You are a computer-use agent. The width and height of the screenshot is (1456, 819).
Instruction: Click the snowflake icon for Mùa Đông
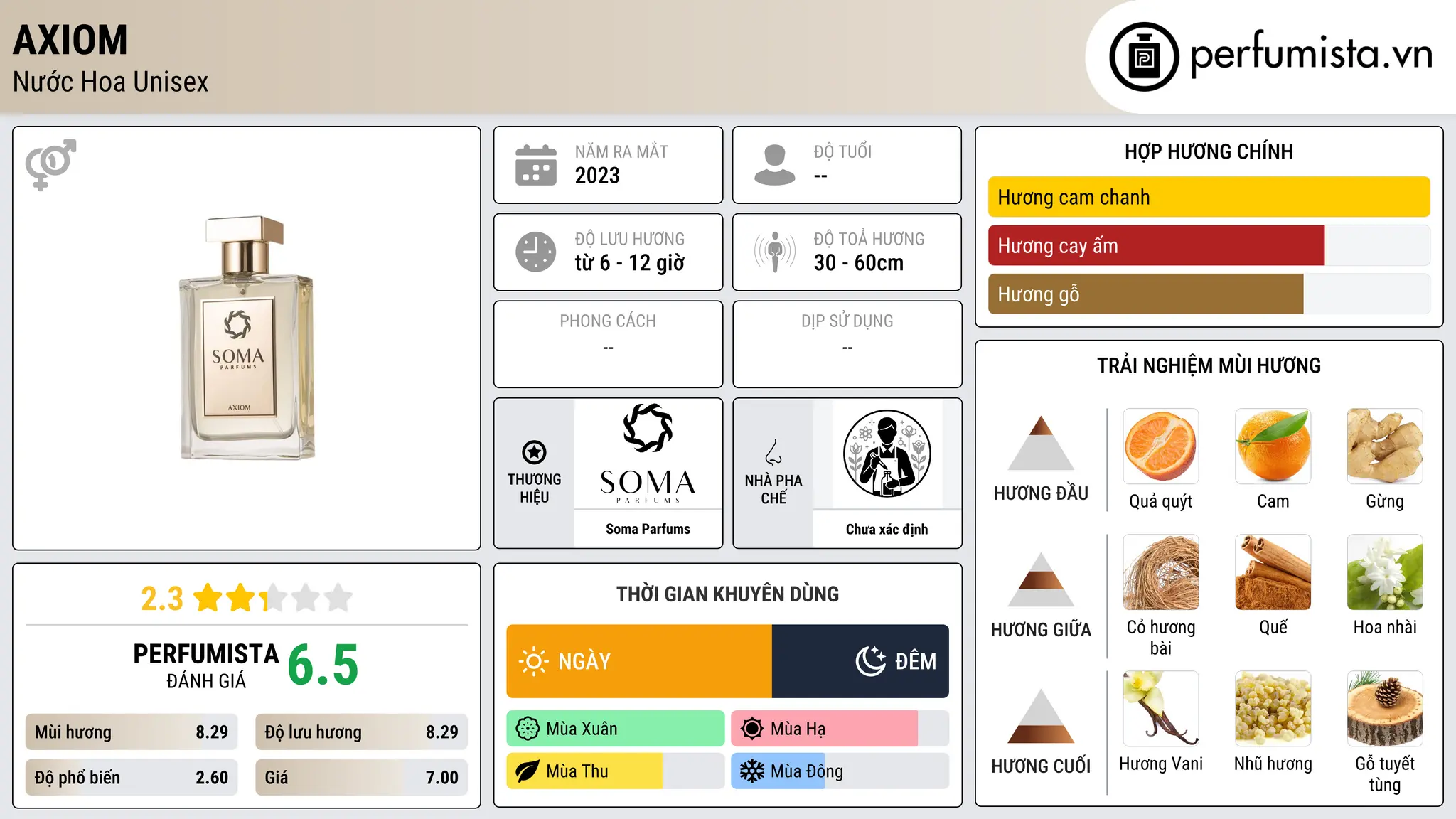pos(752,771)
